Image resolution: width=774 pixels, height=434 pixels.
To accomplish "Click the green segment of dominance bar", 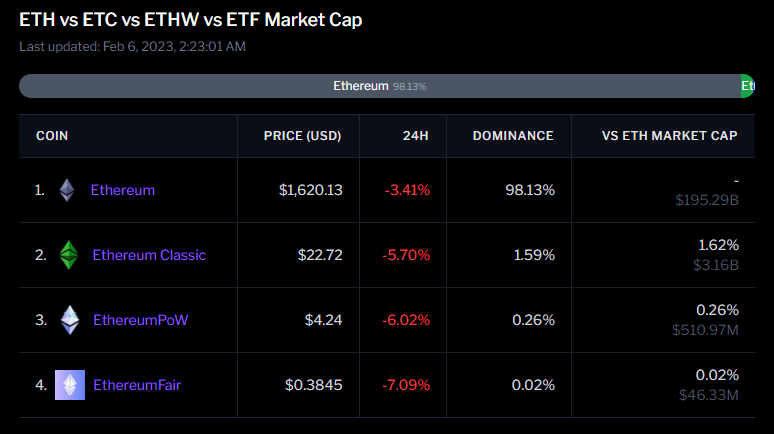I will pos(748,86).
